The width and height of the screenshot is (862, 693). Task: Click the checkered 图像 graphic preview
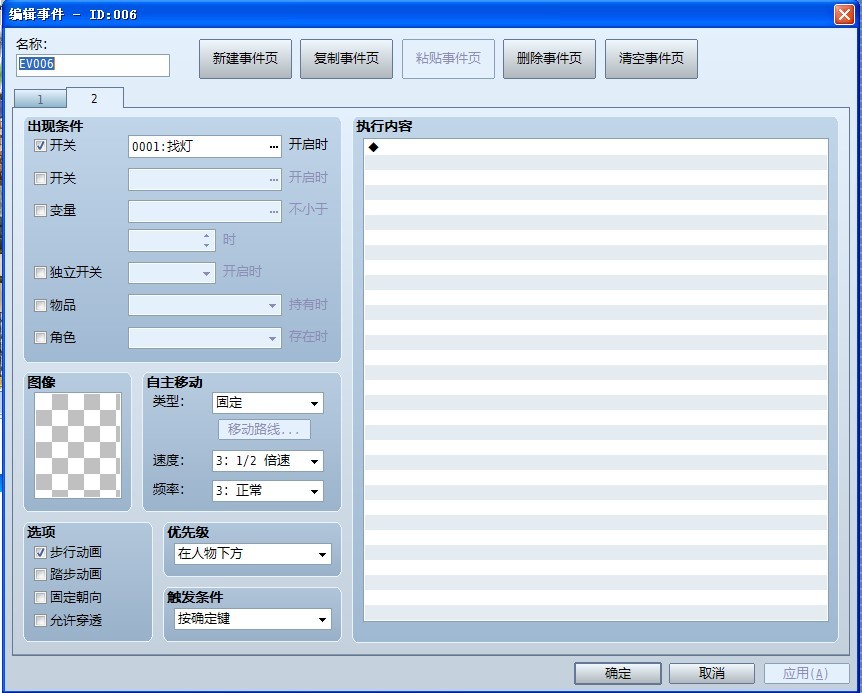point(78,445)
